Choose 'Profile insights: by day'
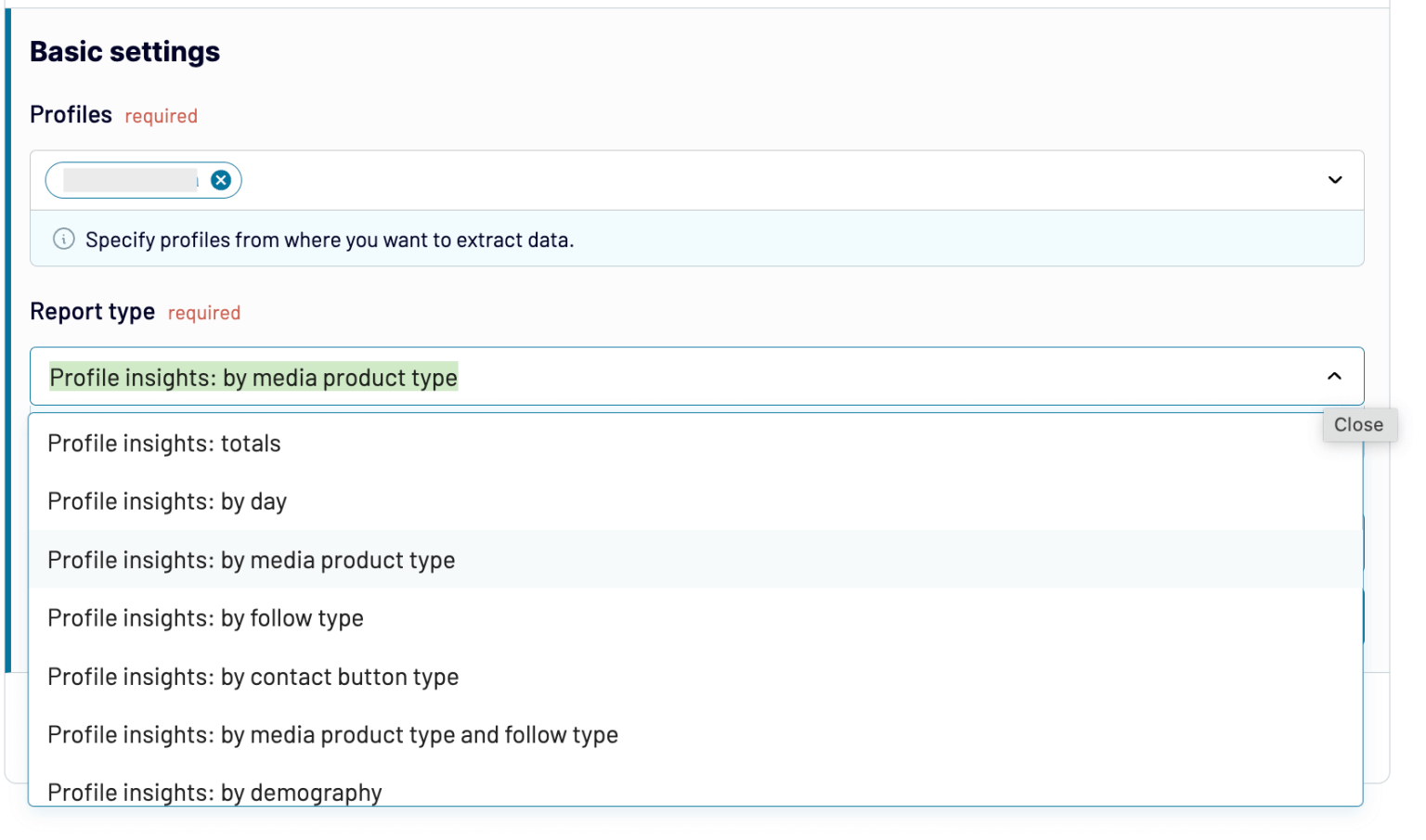The image size is (1426, 840). point(167,502)
